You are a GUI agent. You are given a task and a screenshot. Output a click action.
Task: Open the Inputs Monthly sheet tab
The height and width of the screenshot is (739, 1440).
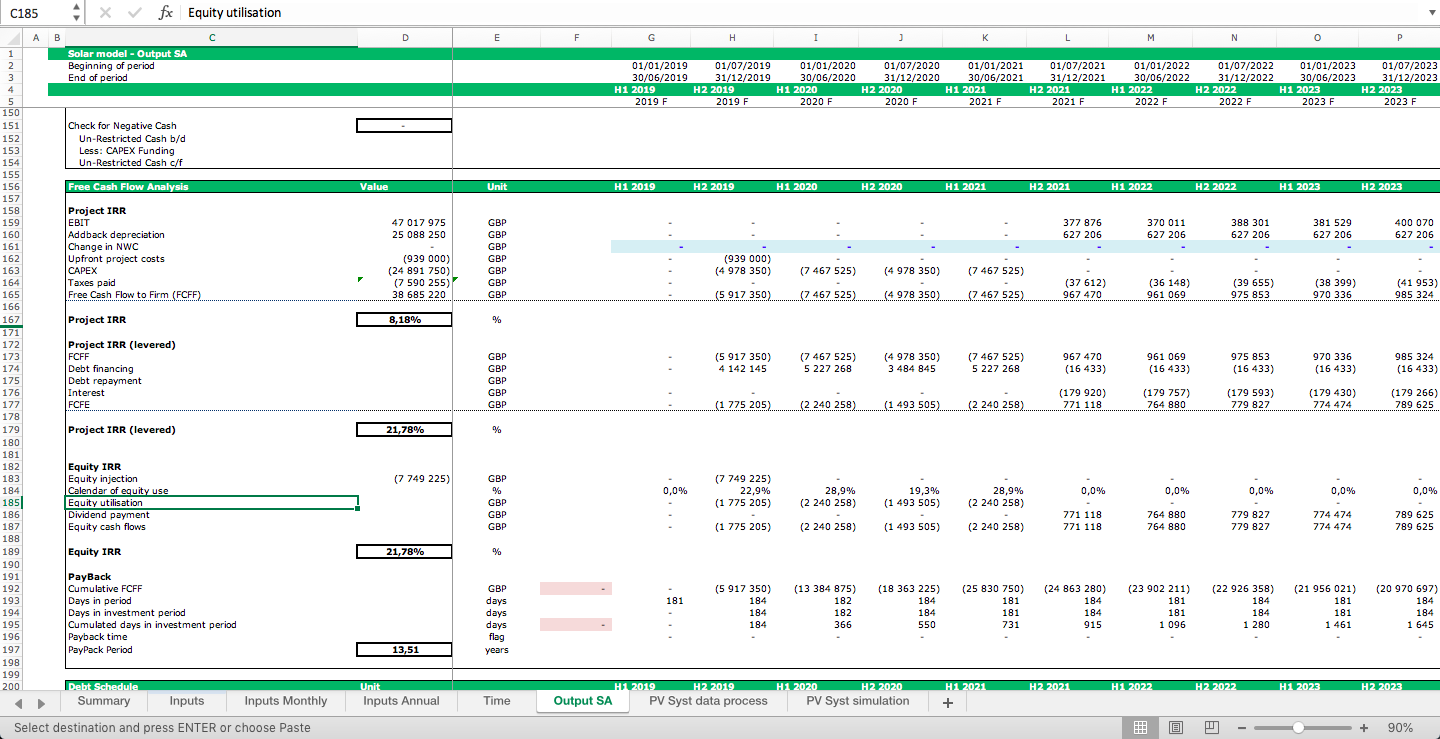[286, 701]
